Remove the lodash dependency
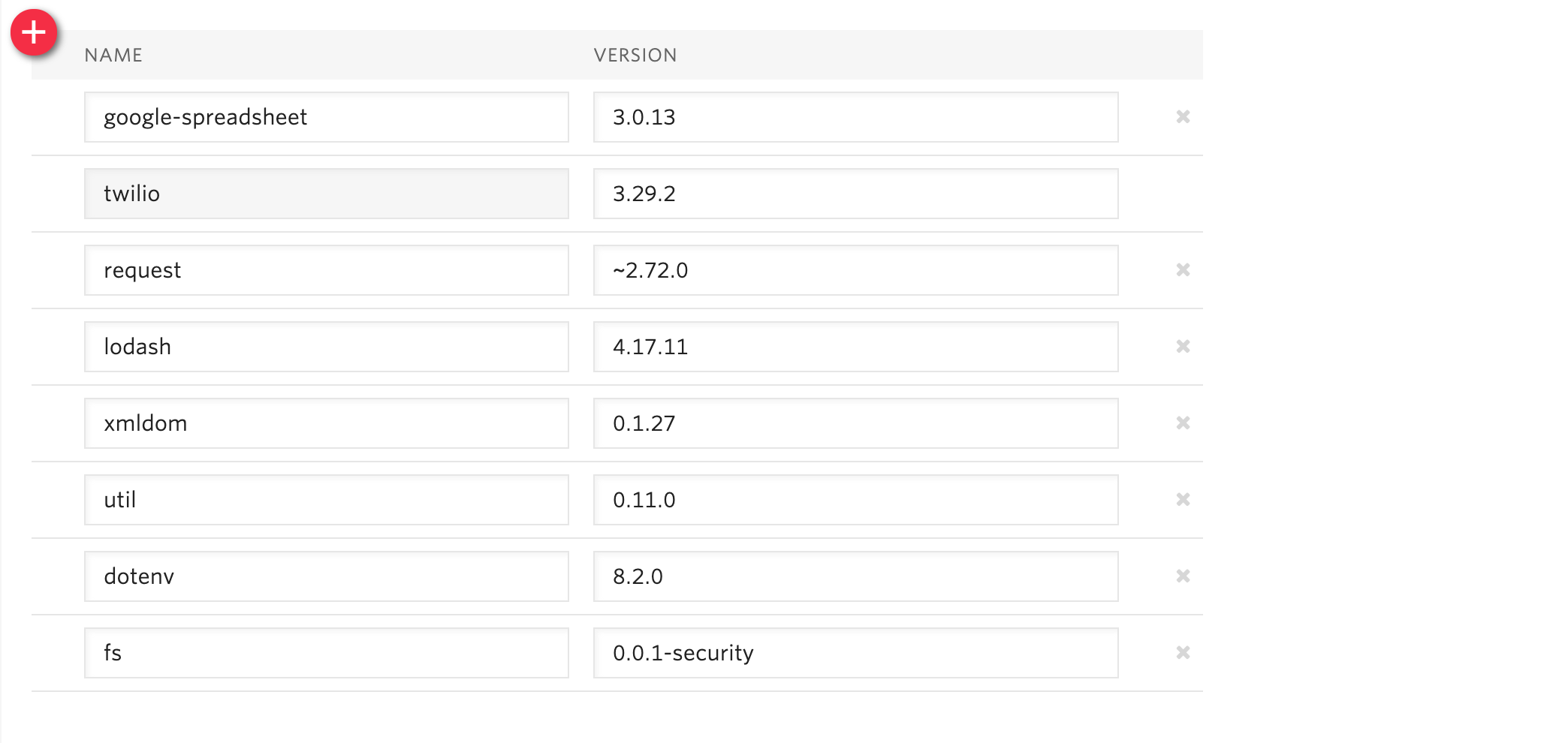 (1183, 347)
